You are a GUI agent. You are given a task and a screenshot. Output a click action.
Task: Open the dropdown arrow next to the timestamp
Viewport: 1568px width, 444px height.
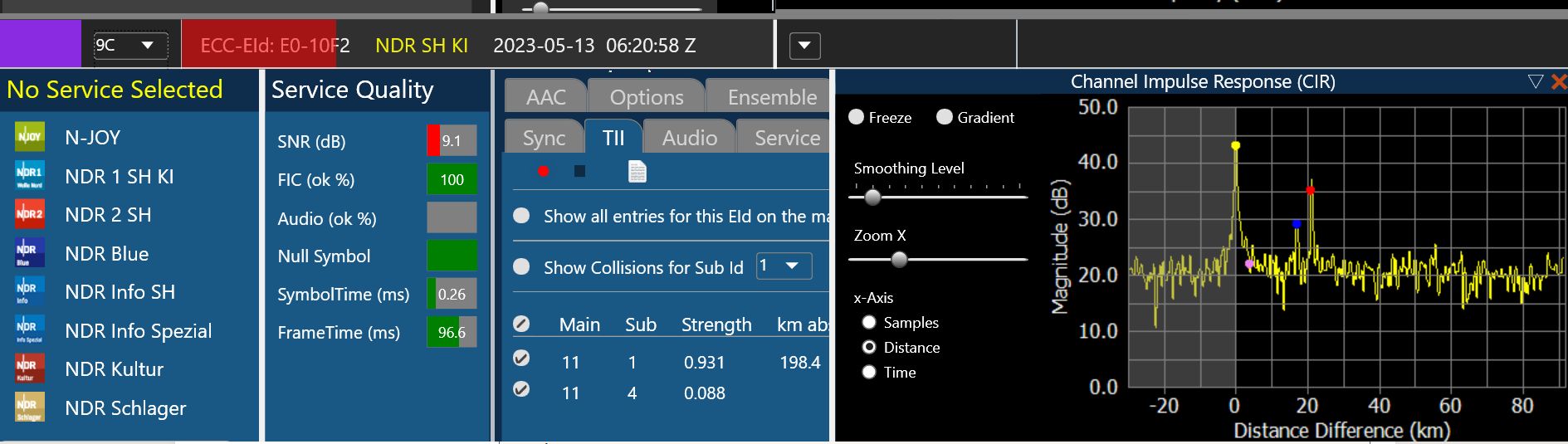(x=804, y=46)
